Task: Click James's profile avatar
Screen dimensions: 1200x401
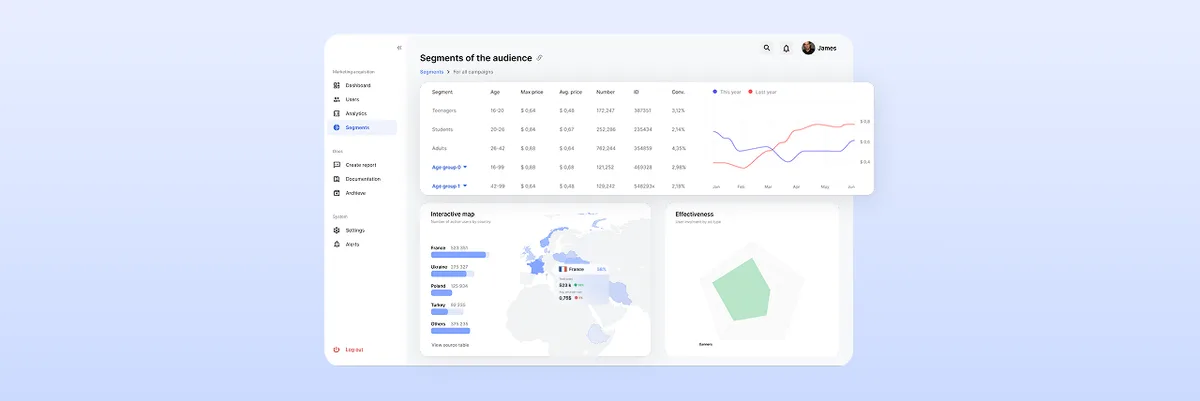Action: (808, 48)
